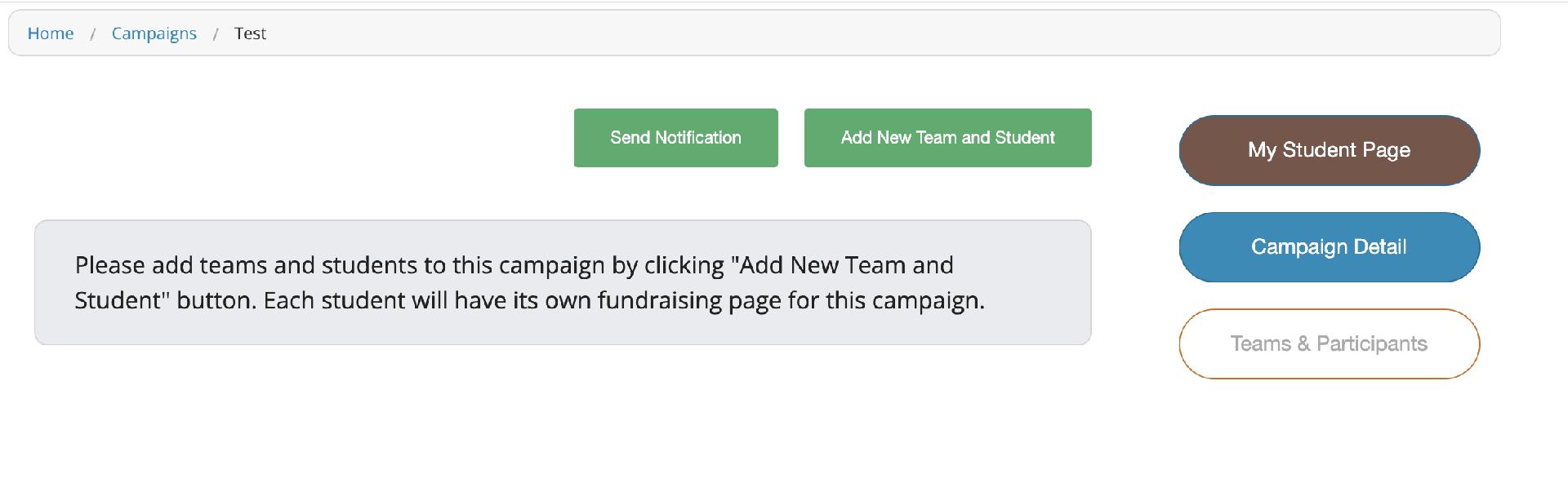The image size is (1568, 492).
Task: Select the Test breadcrumb item
Action: point(250,33)
